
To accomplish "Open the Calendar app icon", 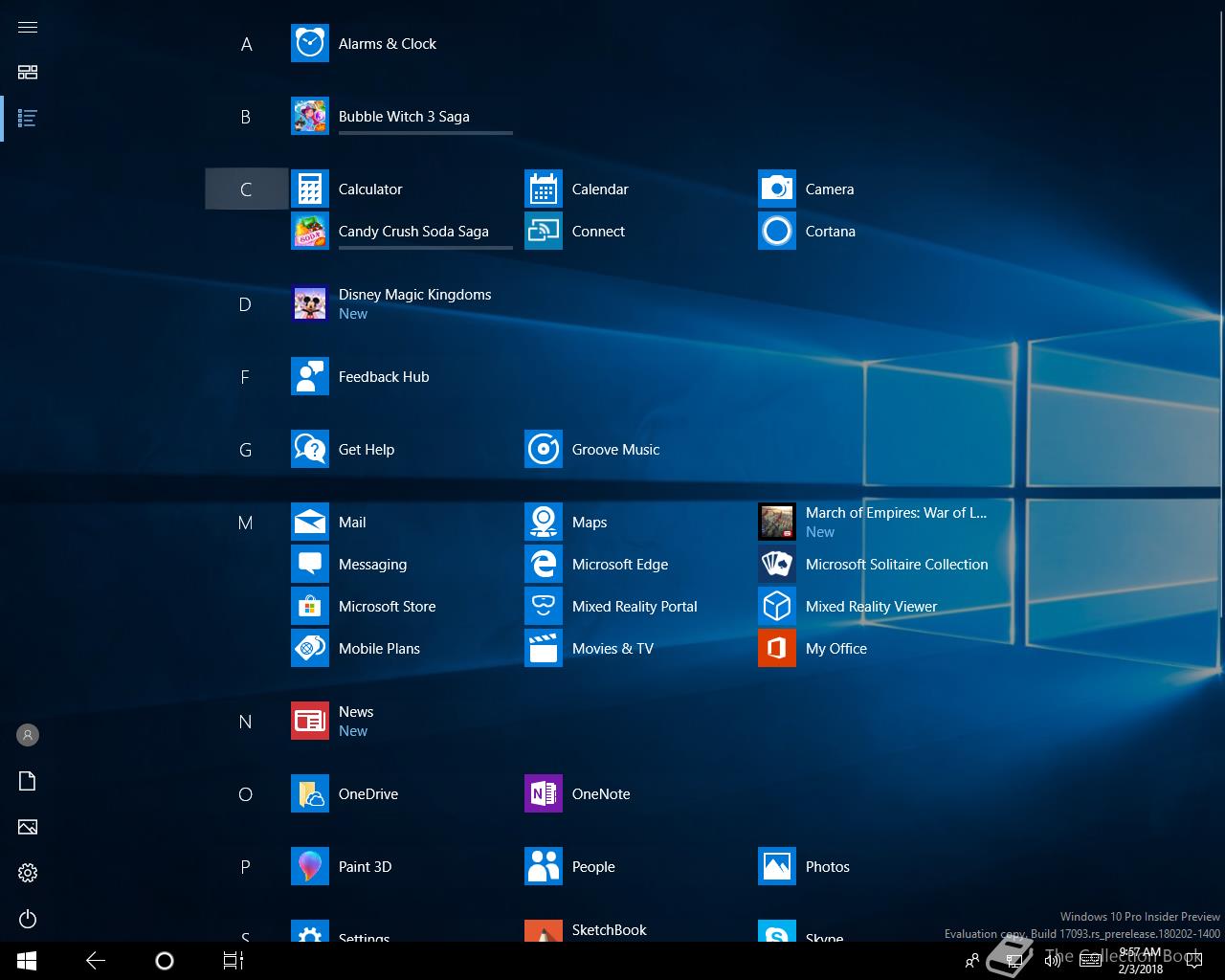I will point(543,189).
